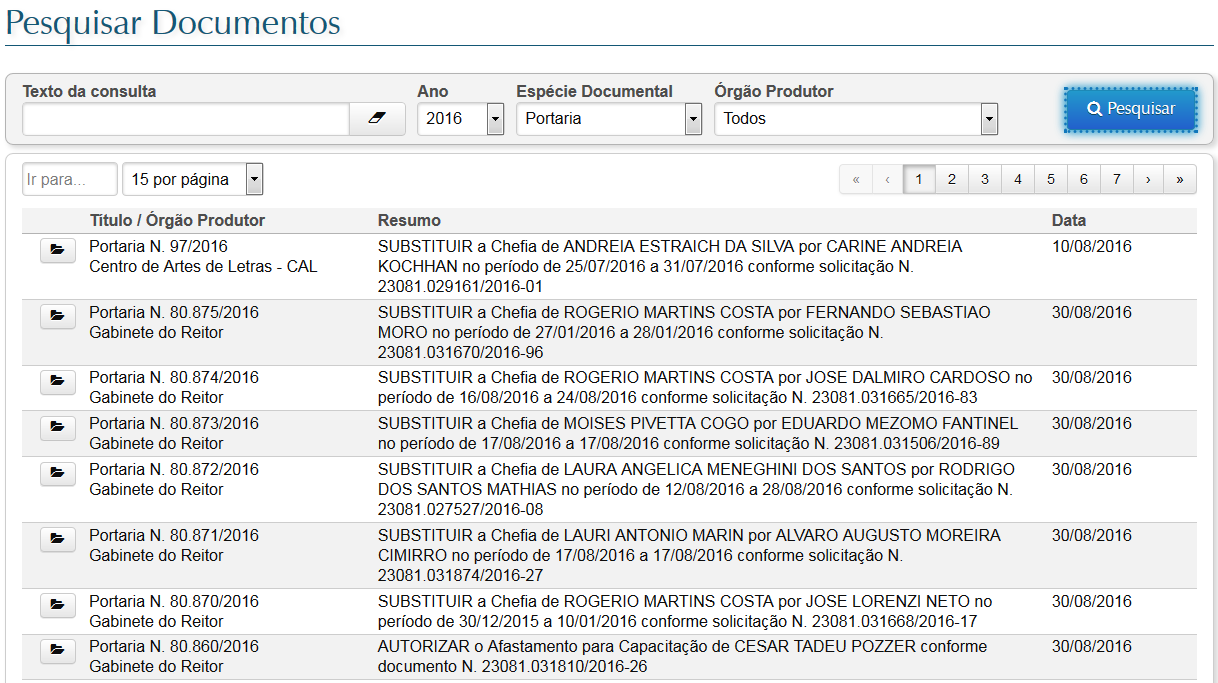Click the eraser icon to clear query text
The width and height of the screenshot is (1218, 683).
pyautogui.click(x=377, y=118)
